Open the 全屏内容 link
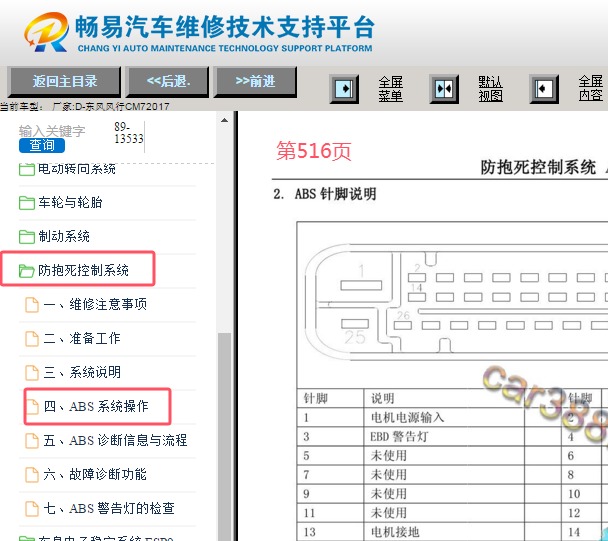 coord(591,89)
